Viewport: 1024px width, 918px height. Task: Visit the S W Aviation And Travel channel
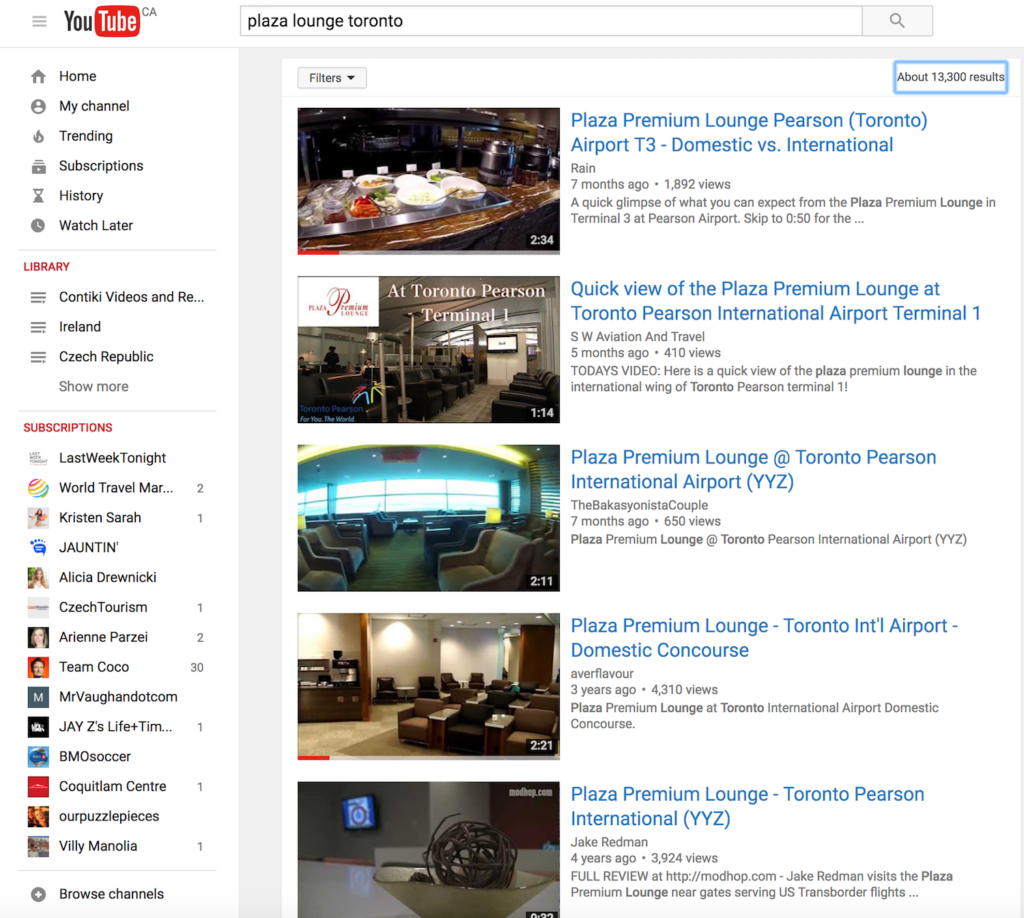[637, 337]
